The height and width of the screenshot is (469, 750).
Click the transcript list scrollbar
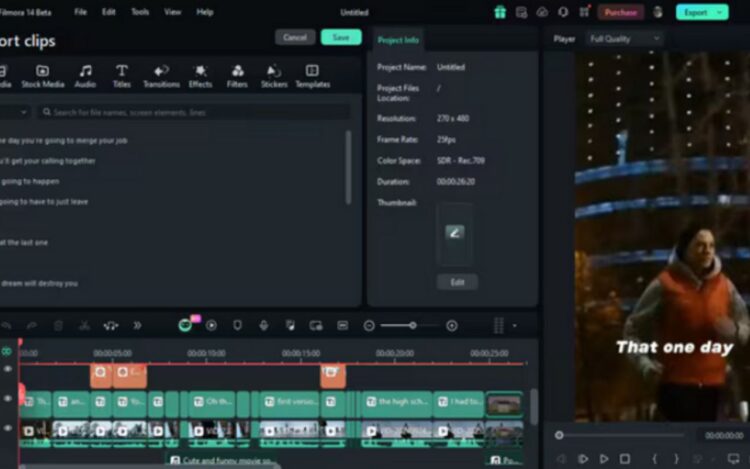tap(348, 167)
